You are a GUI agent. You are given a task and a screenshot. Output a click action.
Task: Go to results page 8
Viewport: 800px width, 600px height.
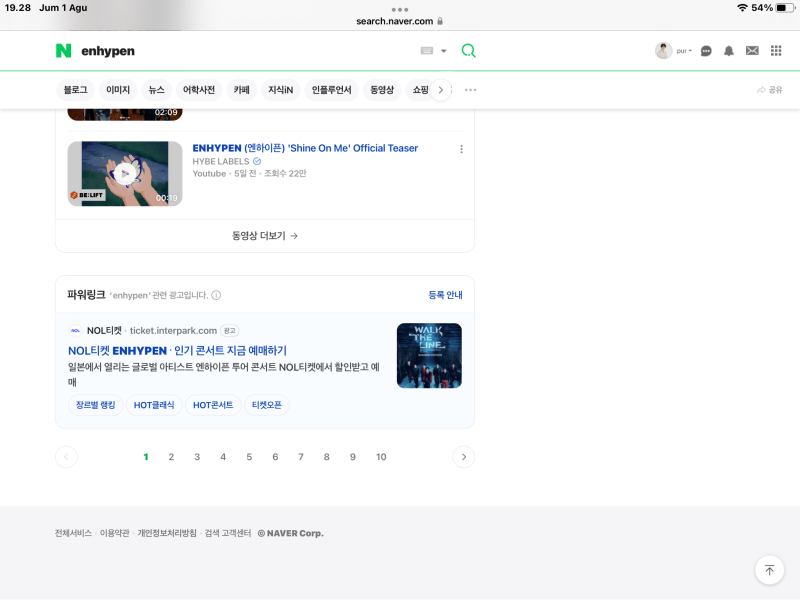coord(327,457)
